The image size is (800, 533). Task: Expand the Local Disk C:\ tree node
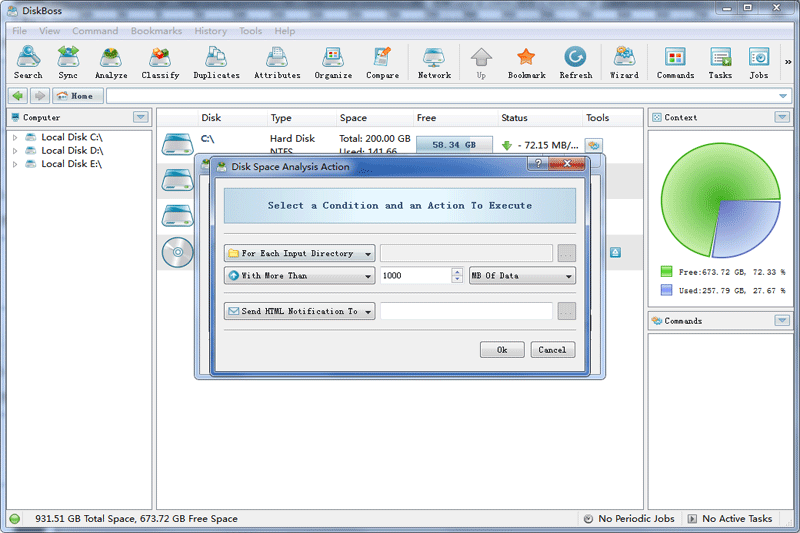coord(15,138)
